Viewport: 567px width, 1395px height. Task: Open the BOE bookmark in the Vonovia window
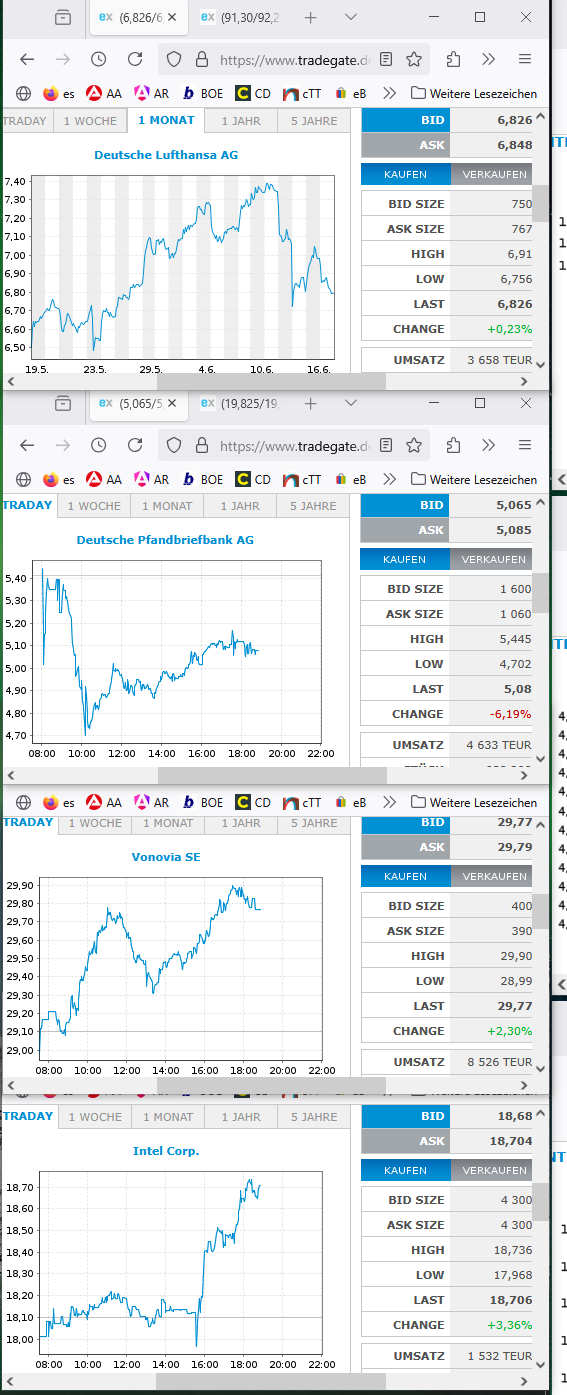coord(203,802)
